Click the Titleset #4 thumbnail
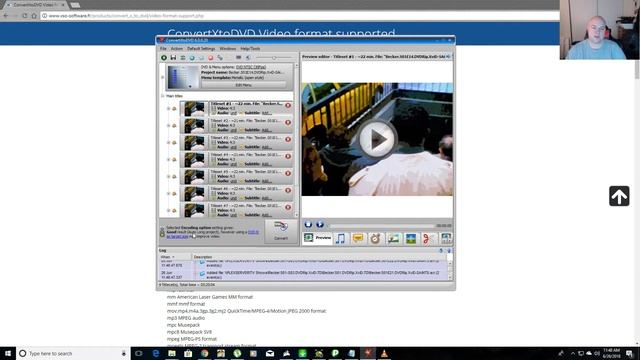This screenshot has width=640, height=360. (x=194, y=160)
